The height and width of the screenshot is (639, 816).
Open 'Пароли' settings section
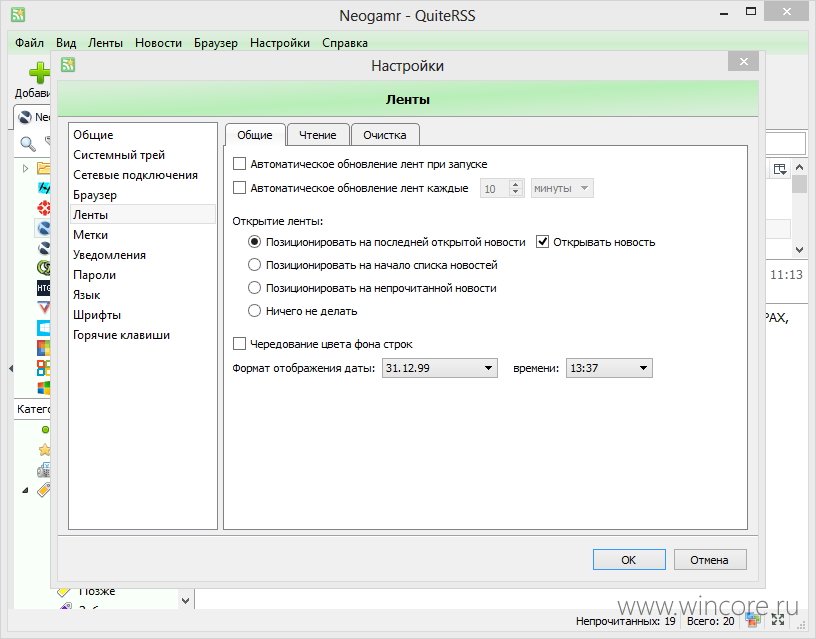(143, 275)
